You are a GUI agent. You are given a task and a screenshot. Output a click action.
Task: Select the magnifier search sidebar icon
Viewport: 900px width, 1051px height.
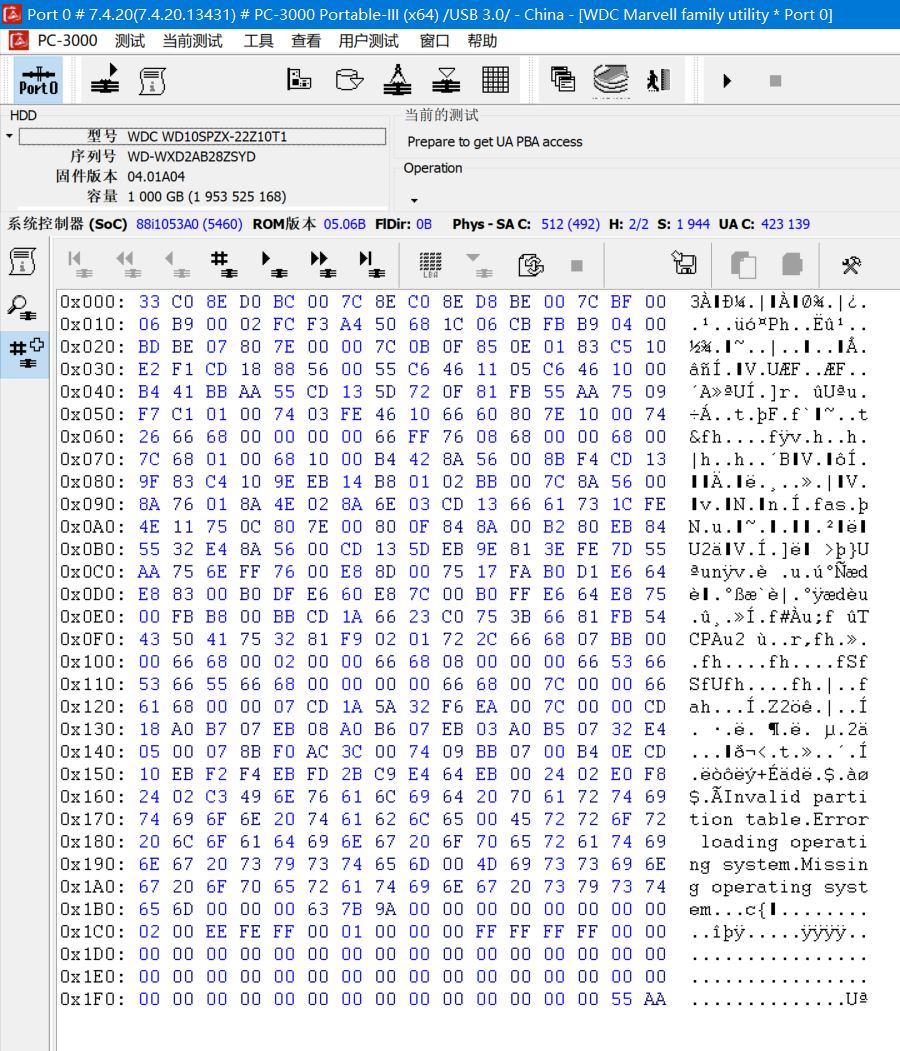point(22,308)
